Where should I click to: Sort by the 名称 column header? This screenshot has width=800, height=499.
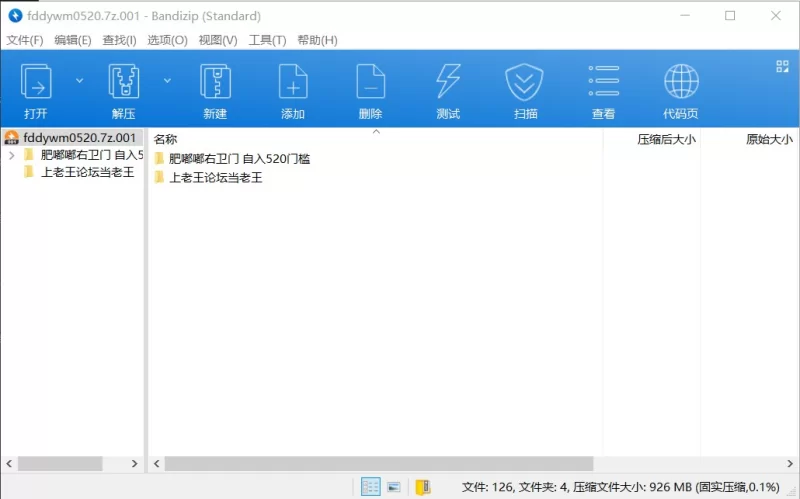pyautogui.click(x=165, y=139)
